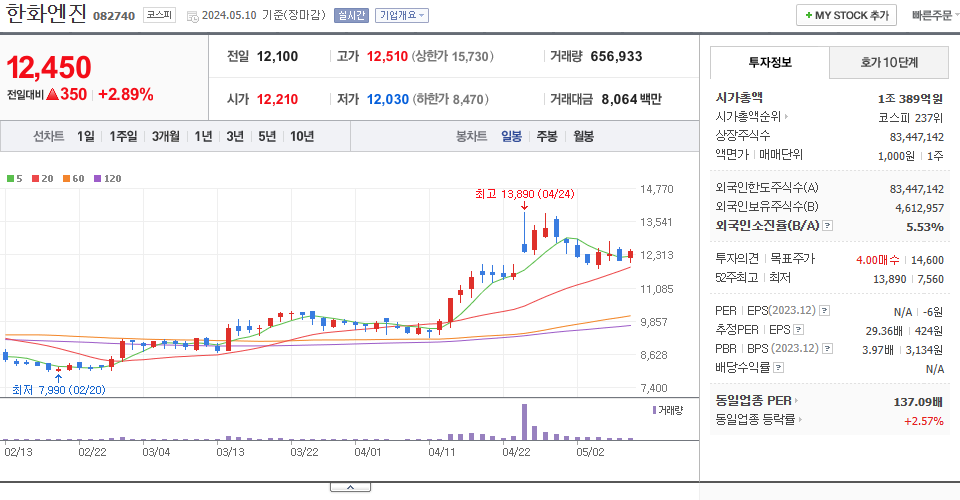Click the 동일업종 PER value 137.09배

click(x=918, y=402)
